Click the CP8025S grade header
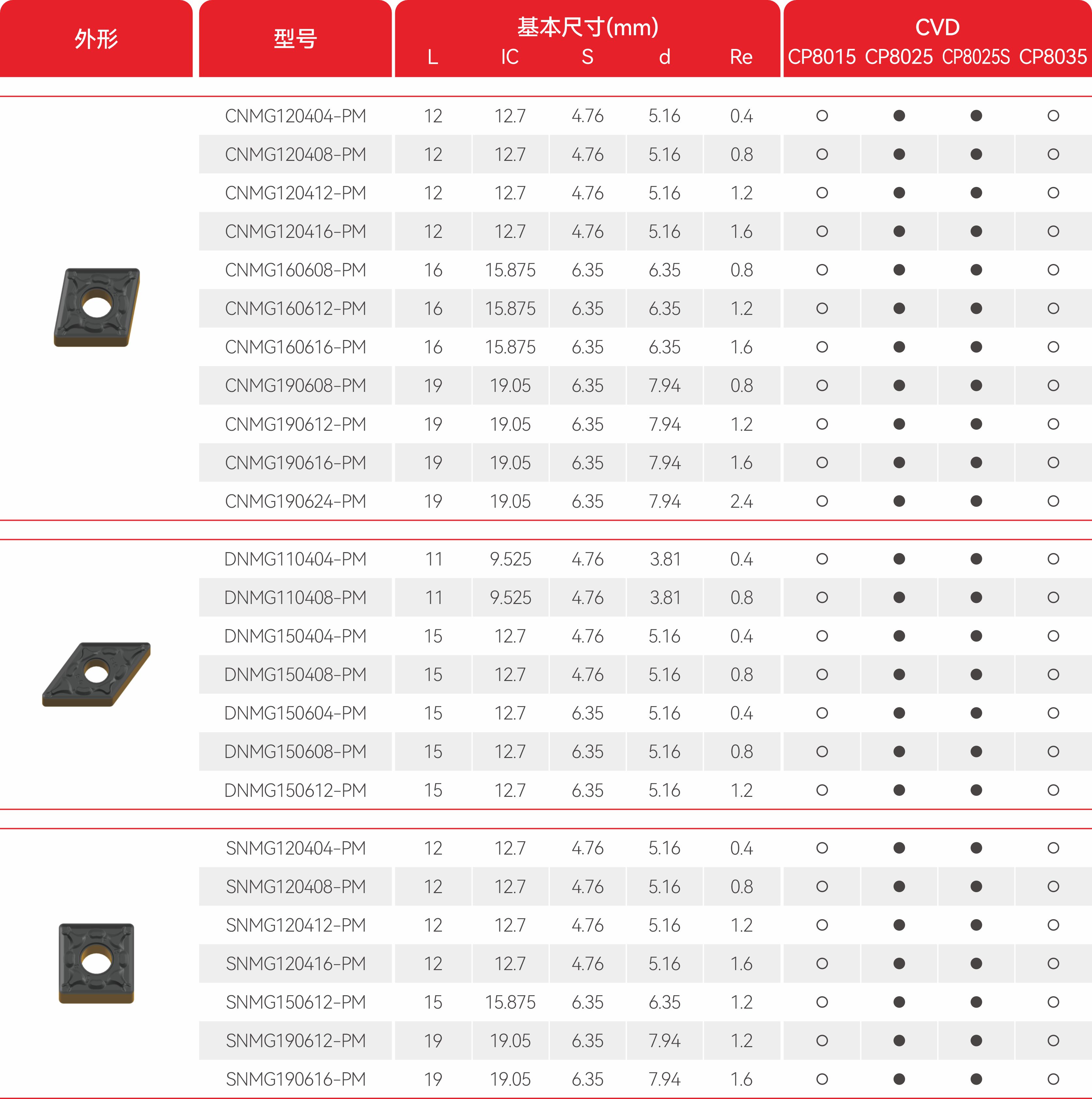This screenshot has width=1092, height=1099. [976, 57]
